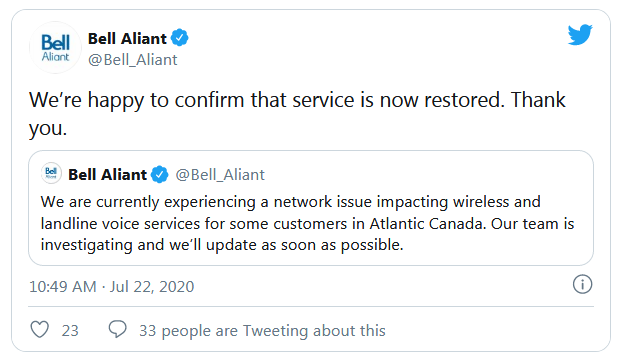The image size is (621, 361).
Task: Click the service is now restored text
Action: [x=399, y=100]
